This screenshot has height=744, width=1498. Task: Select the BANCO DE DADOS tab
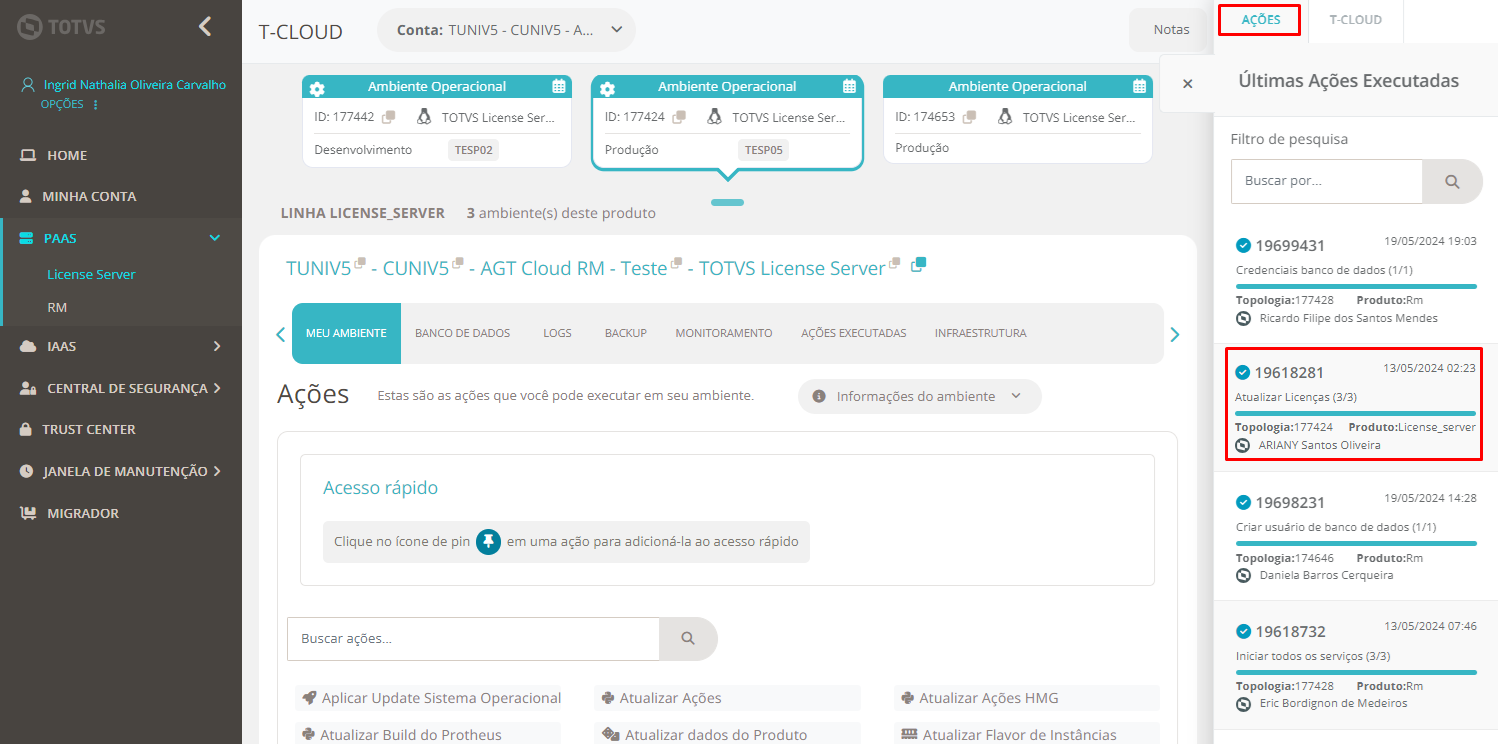pyautogui.click(x=462, y=333)
